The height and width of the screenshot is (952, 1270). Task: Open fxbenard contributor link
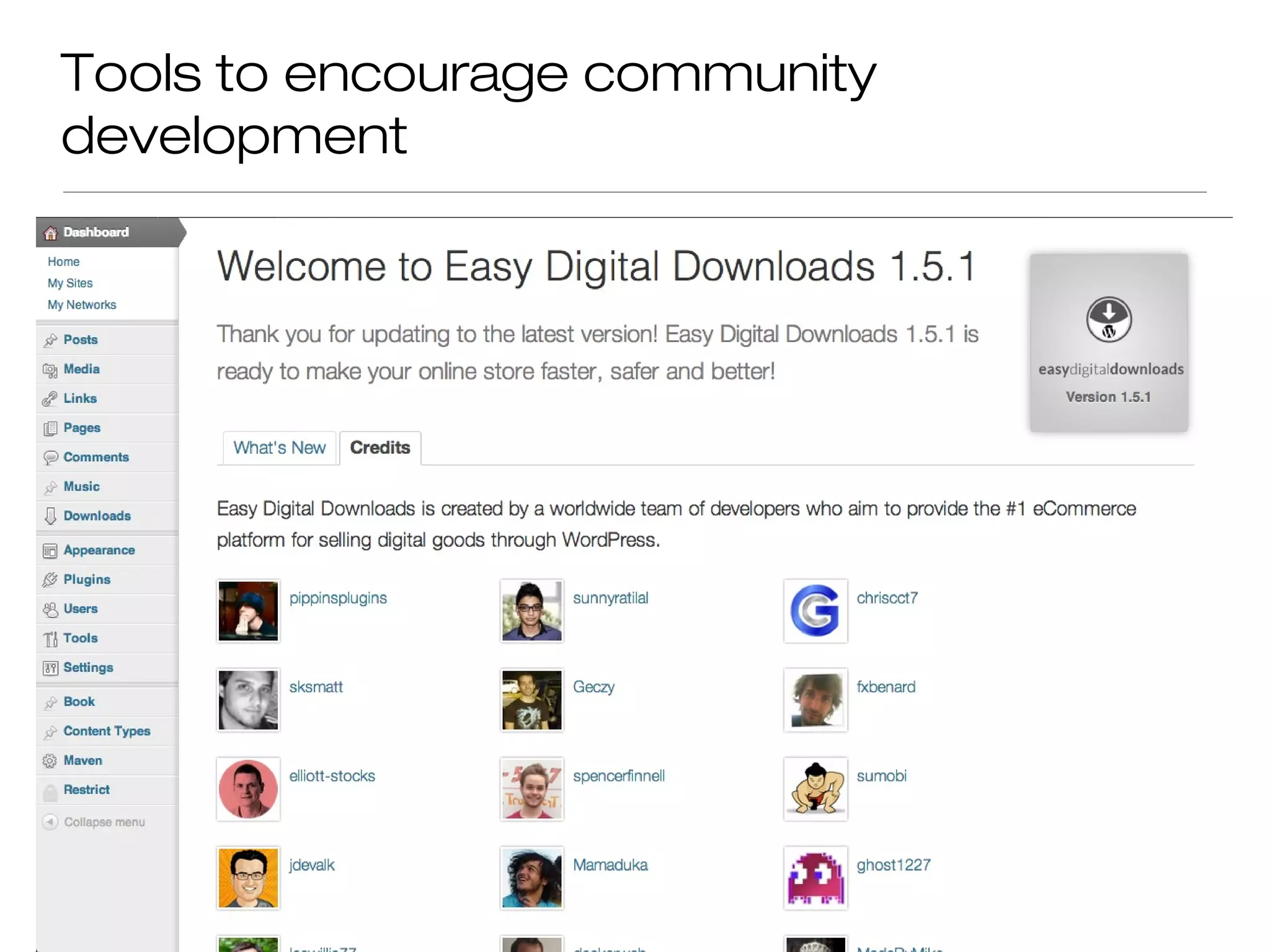[x=886, y=687]
